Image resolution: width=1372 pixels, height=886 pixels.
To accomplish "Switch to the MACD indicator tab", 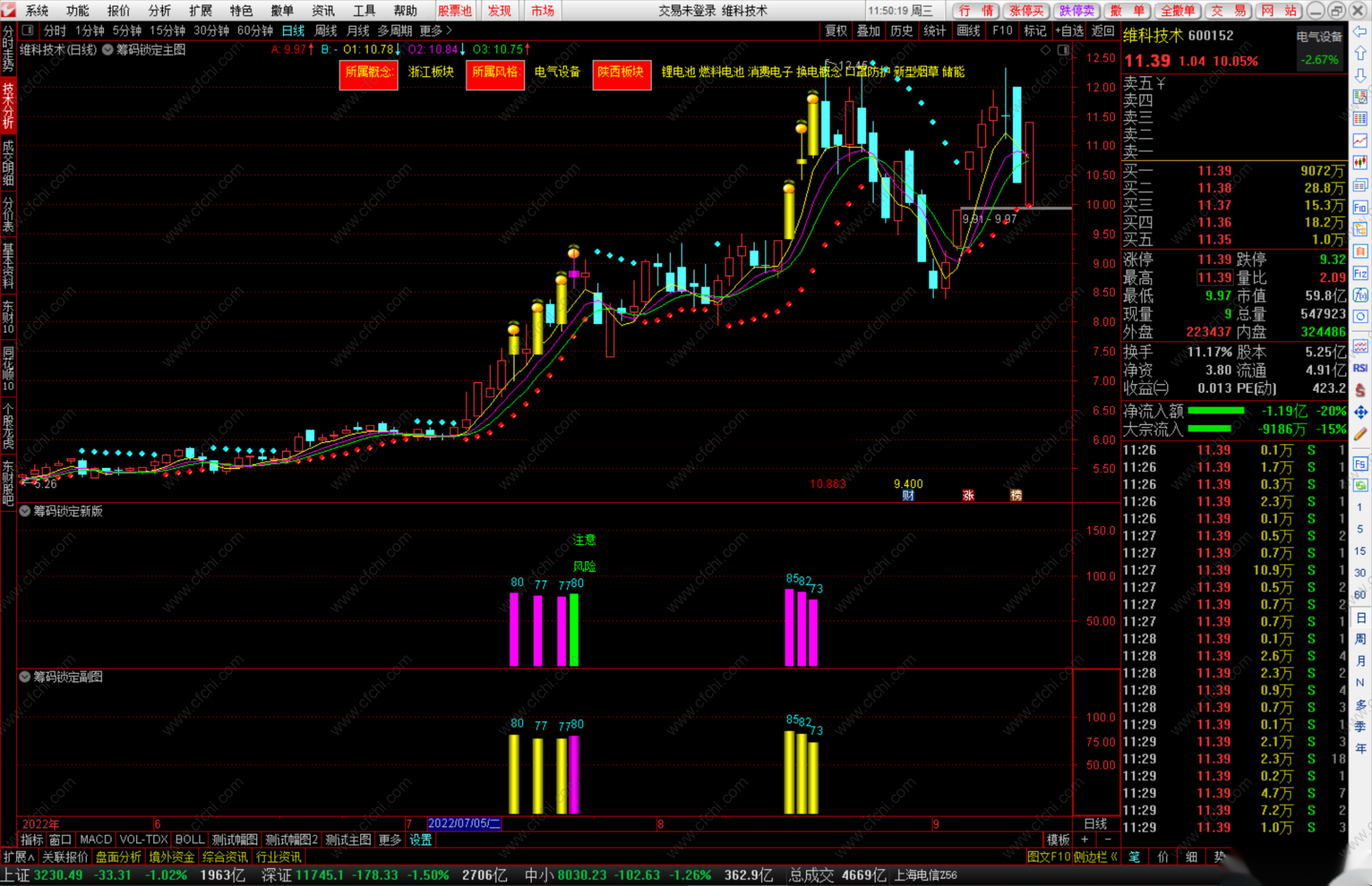I will [95, 840].
